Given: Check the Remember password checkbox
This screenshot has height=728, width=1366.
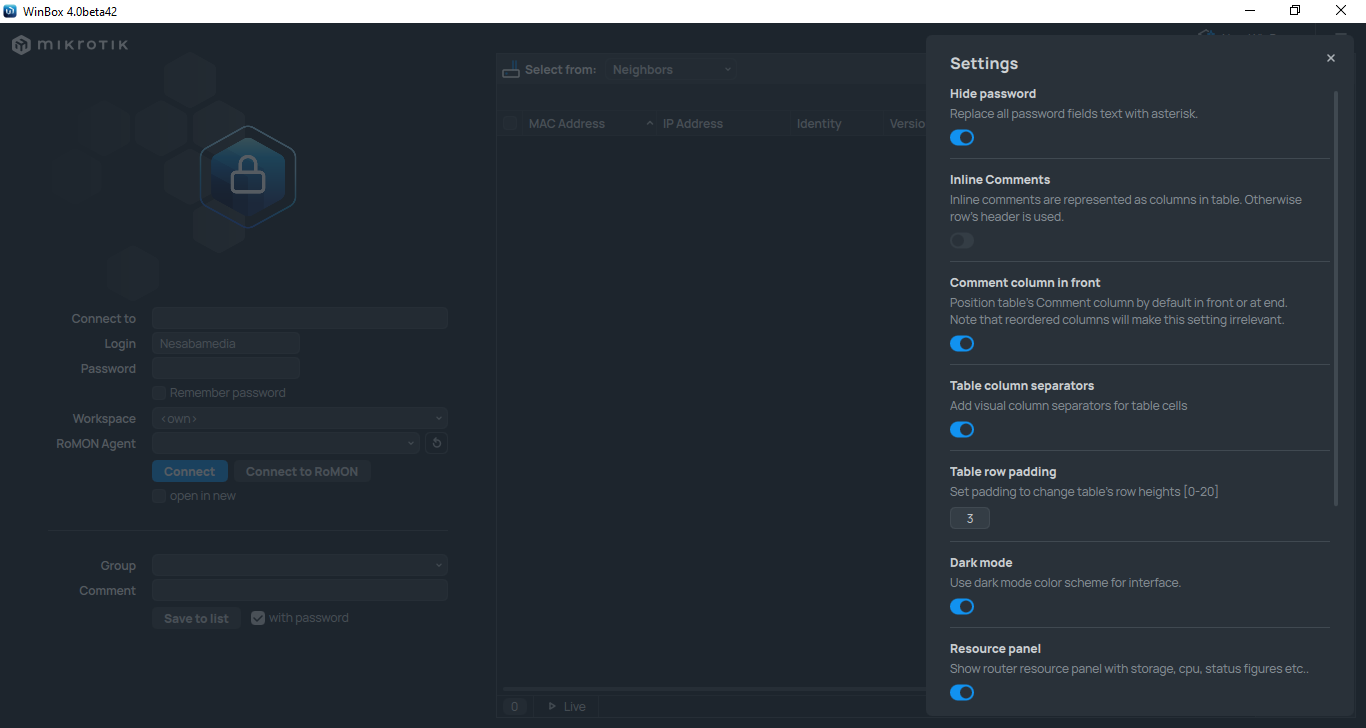Looking at the screenshot, I should click(159, 393).
